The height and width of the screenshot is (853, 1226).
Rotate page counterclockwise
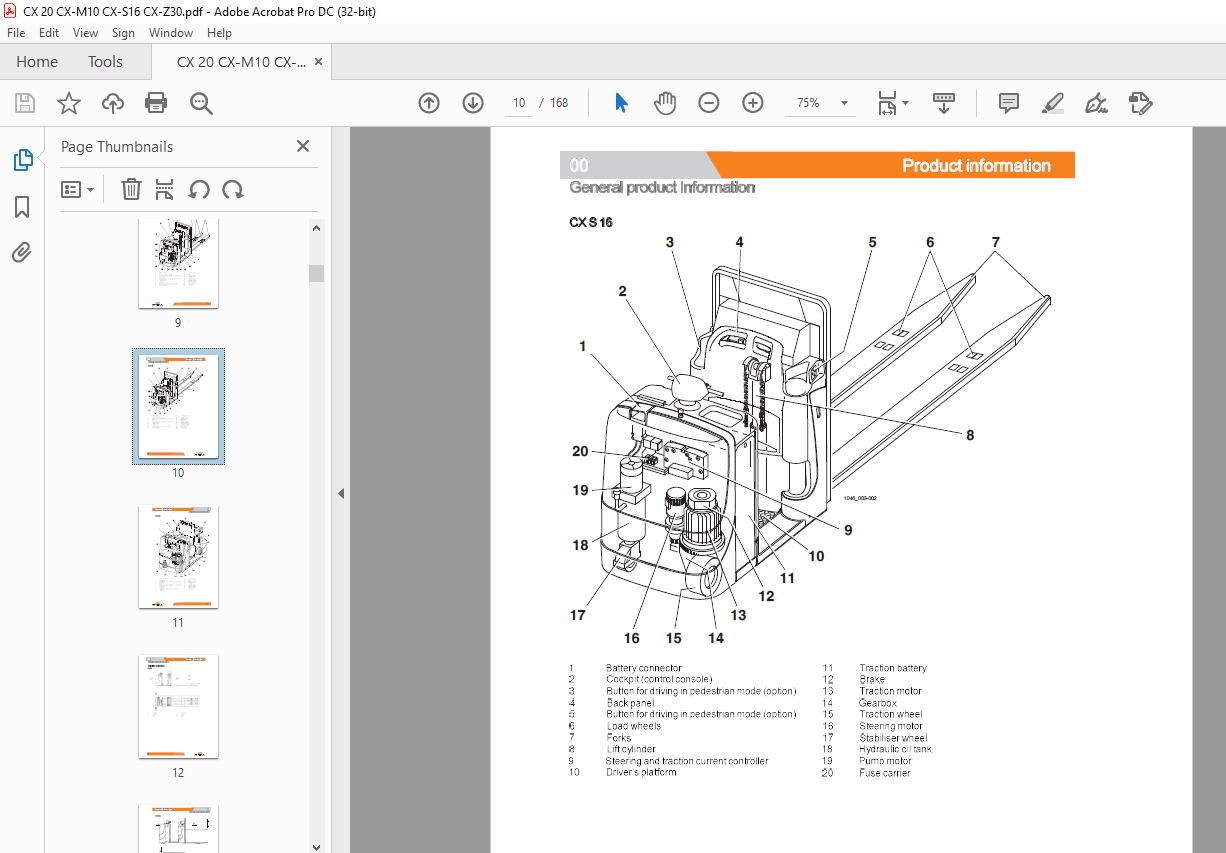pyautogui.click(x=199, y=189)
